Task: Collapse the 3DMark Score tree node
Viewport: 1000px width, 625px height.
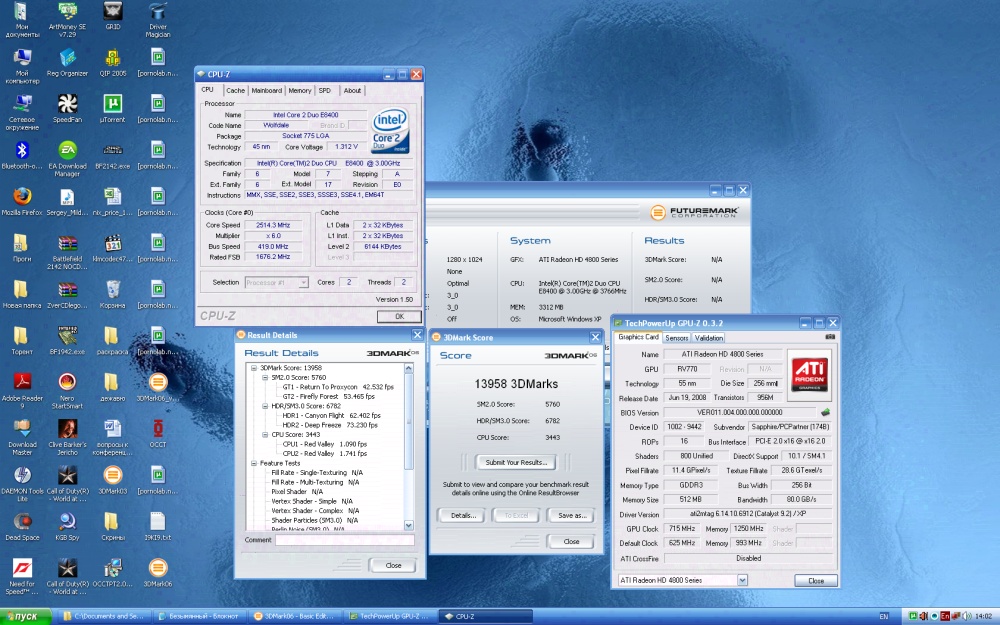Action: (254, 368)
